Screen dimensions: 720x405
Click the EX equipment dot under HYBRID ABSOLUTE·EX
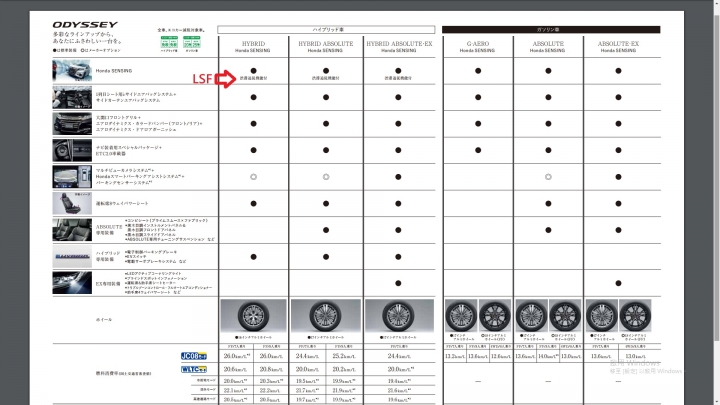(398, 283)
